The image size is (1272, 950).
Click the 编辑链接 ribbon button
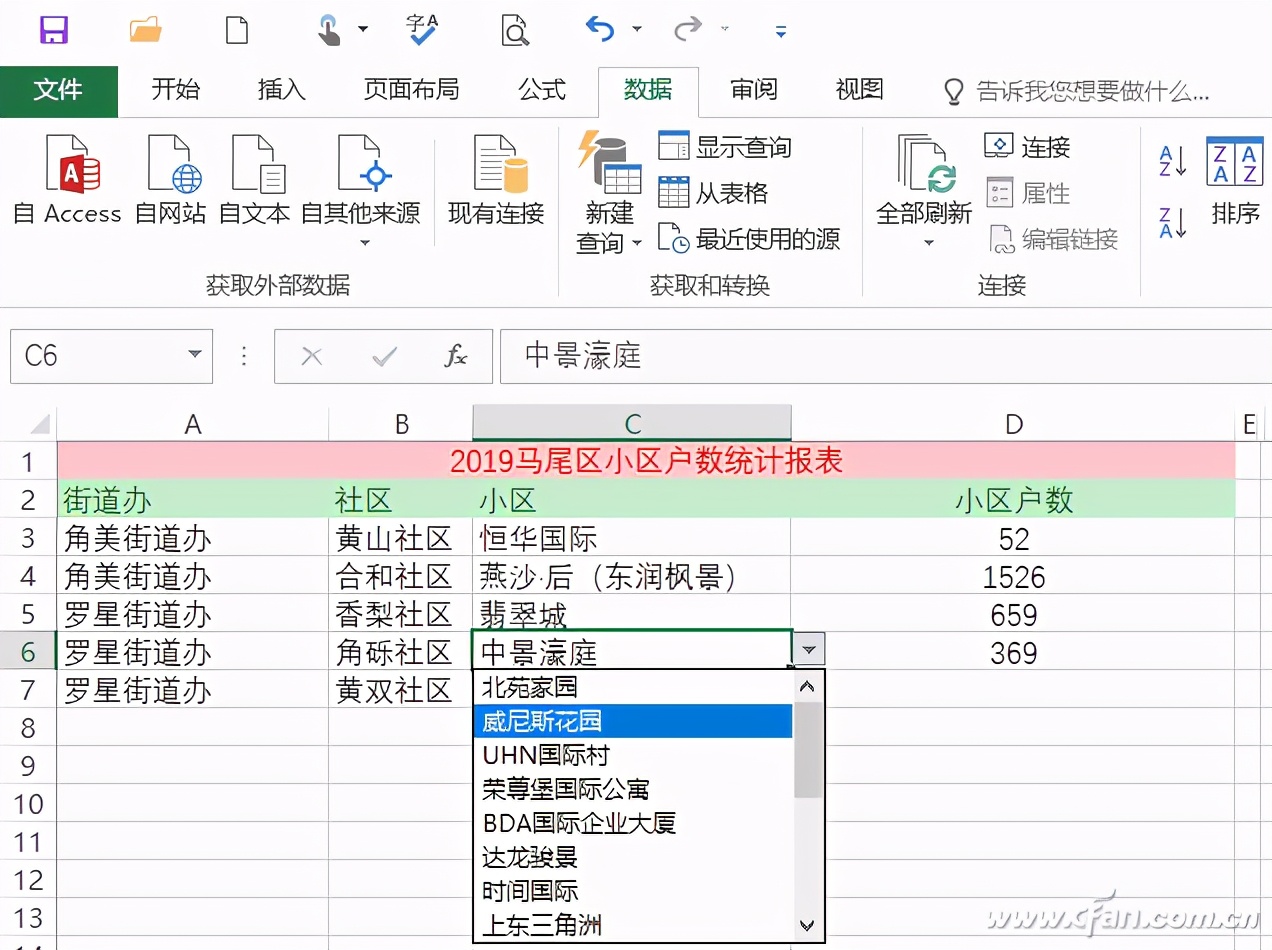coord(1053,238)
